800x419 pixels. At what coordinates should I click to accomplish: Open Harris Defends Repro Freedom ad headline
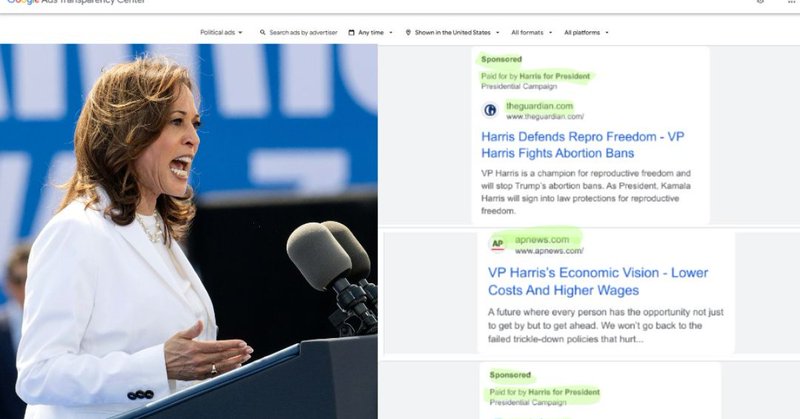tap(583, 144)
